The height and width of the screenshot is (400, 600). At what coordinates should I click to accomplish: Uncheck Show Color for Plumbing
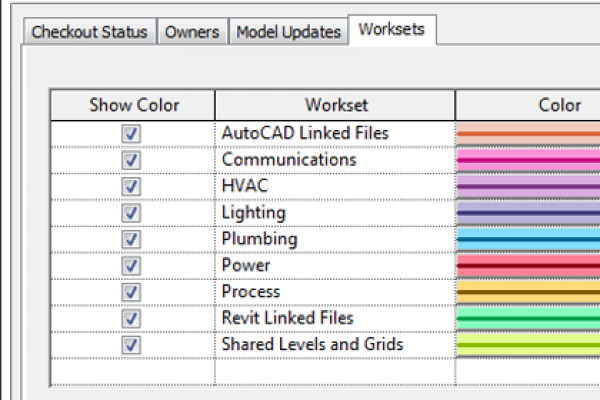[131, 239]
